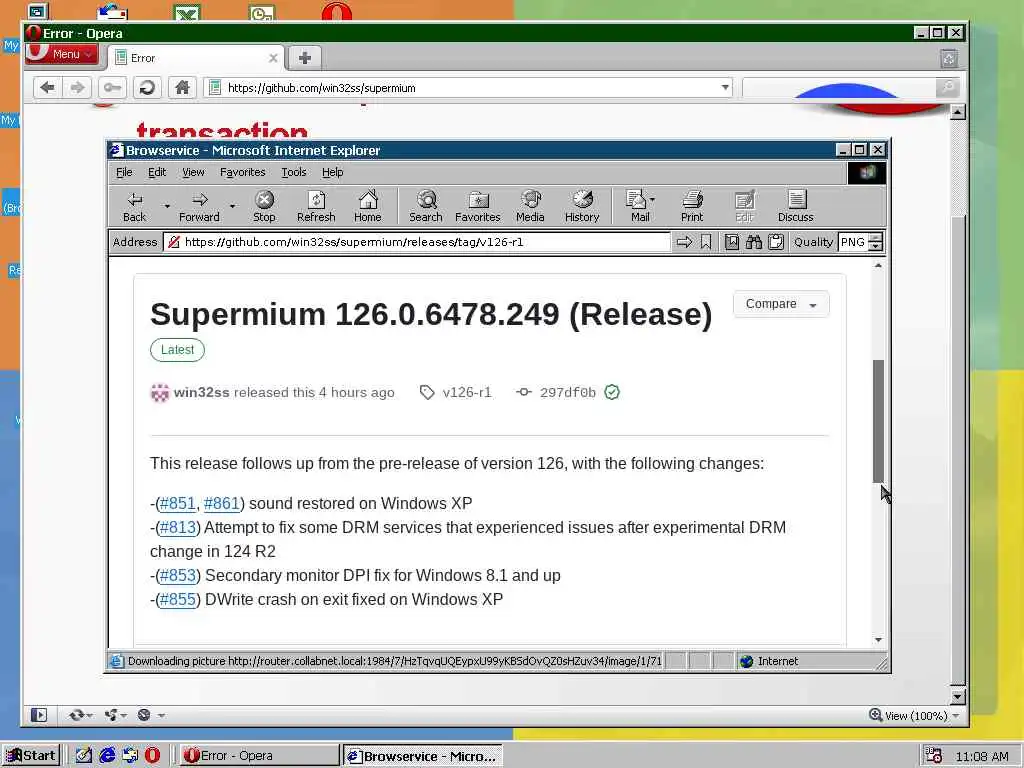
Task: Expand Opera address bar dropdown arrow
Action: [x=725, y=88]
